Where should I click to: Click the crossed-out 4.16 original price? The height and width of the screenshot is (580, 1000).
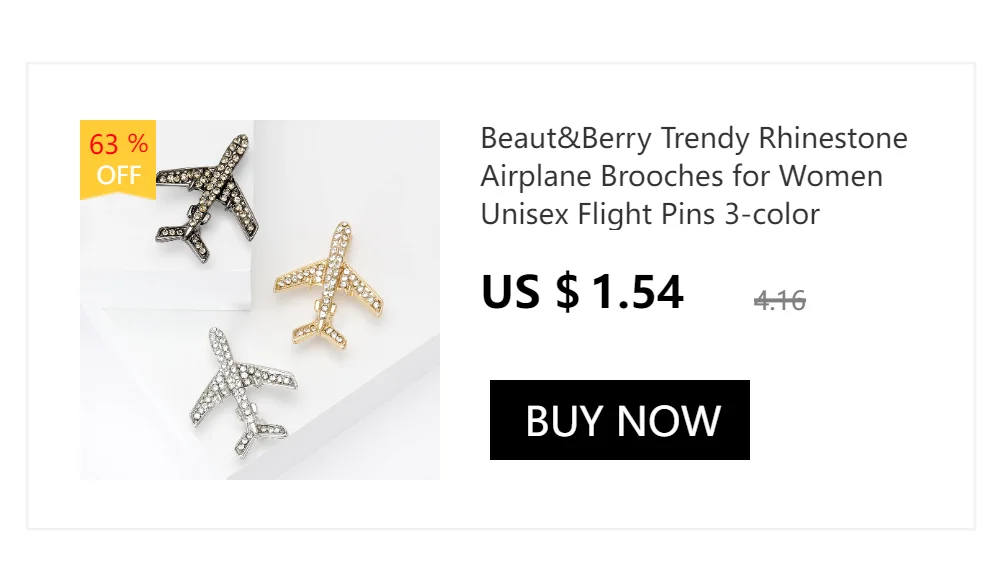[780, 300]
